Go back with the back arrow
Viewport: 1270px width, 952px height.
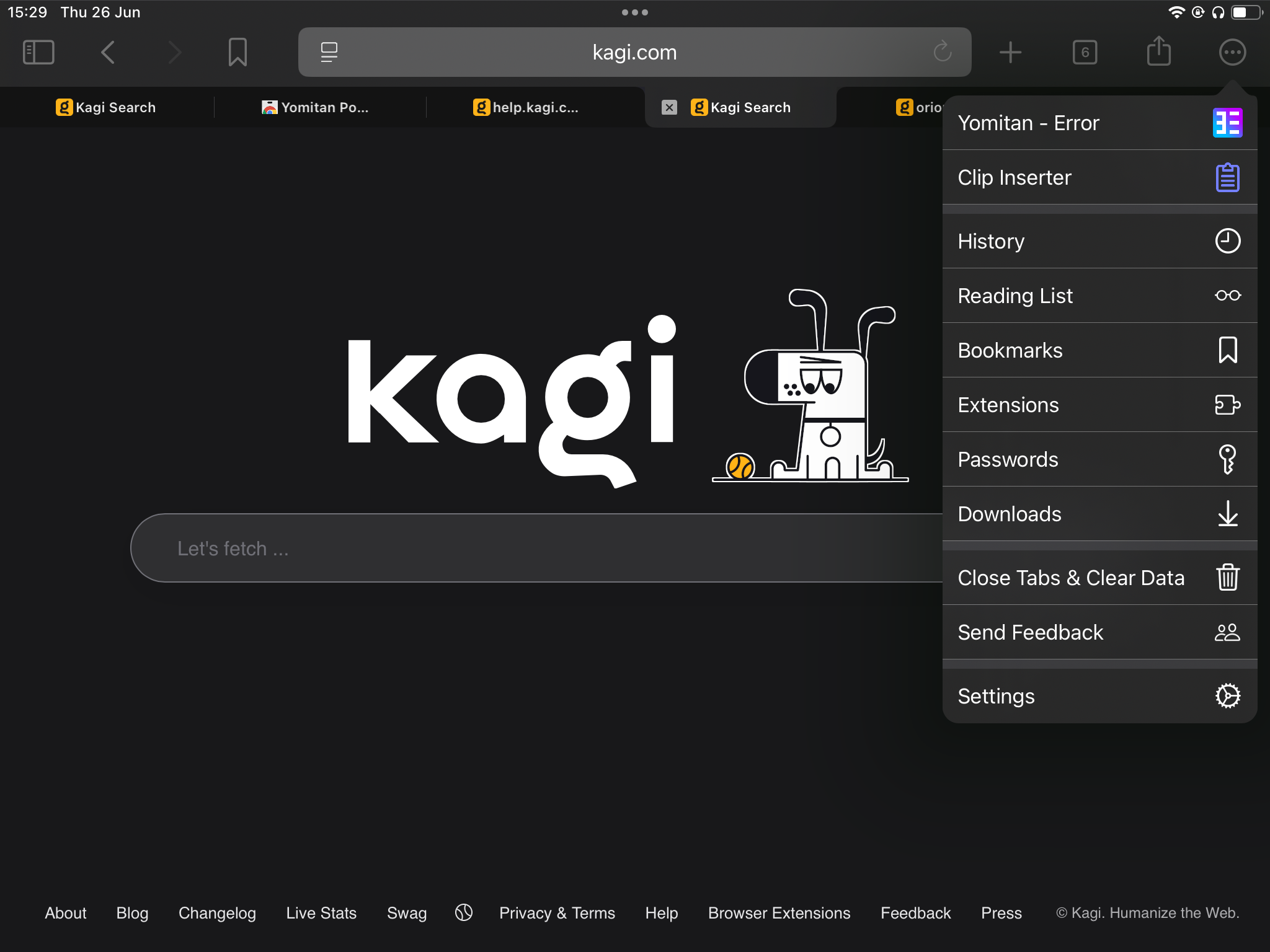(108, 52)
